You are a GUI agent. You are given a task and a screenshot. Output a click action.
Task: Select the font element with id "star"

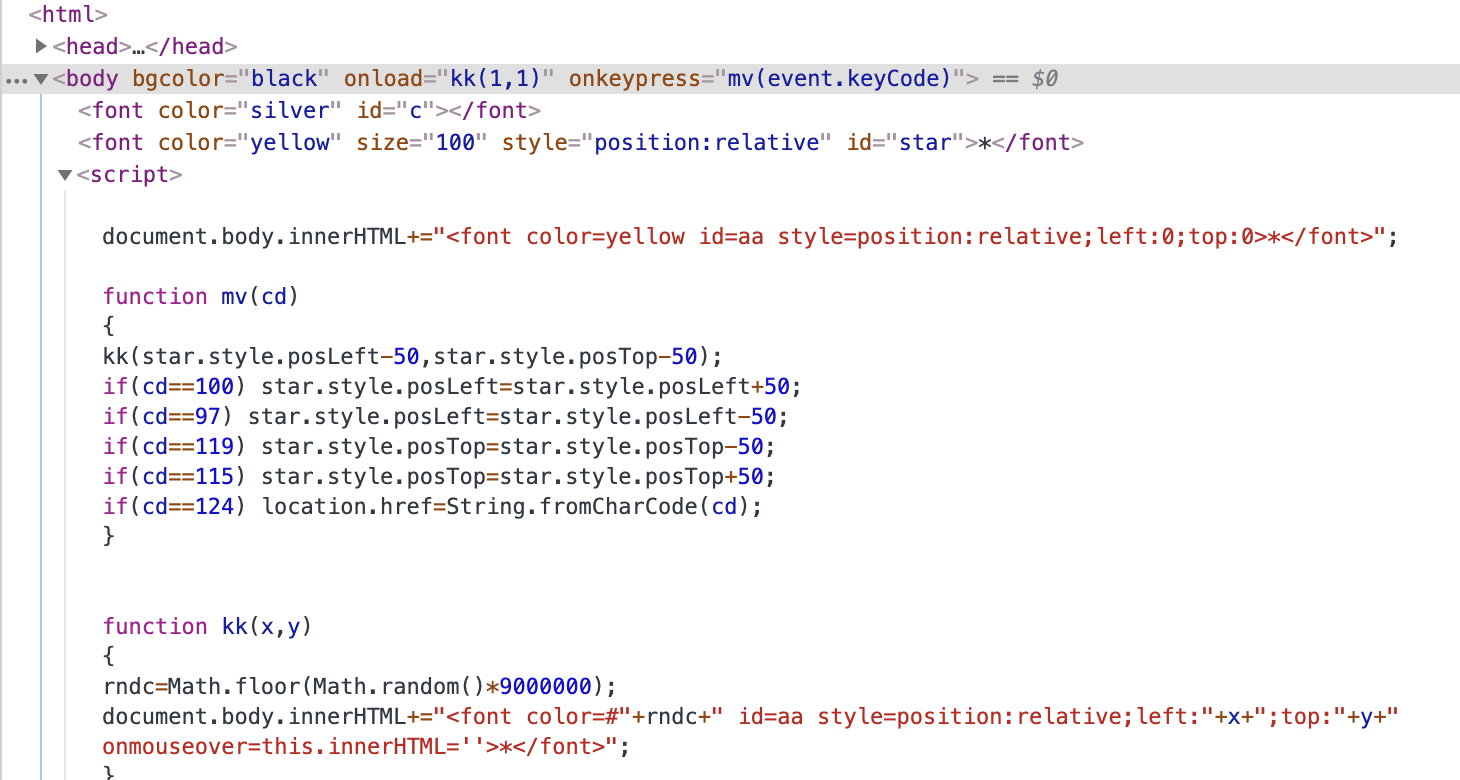[x=581, y=142]
